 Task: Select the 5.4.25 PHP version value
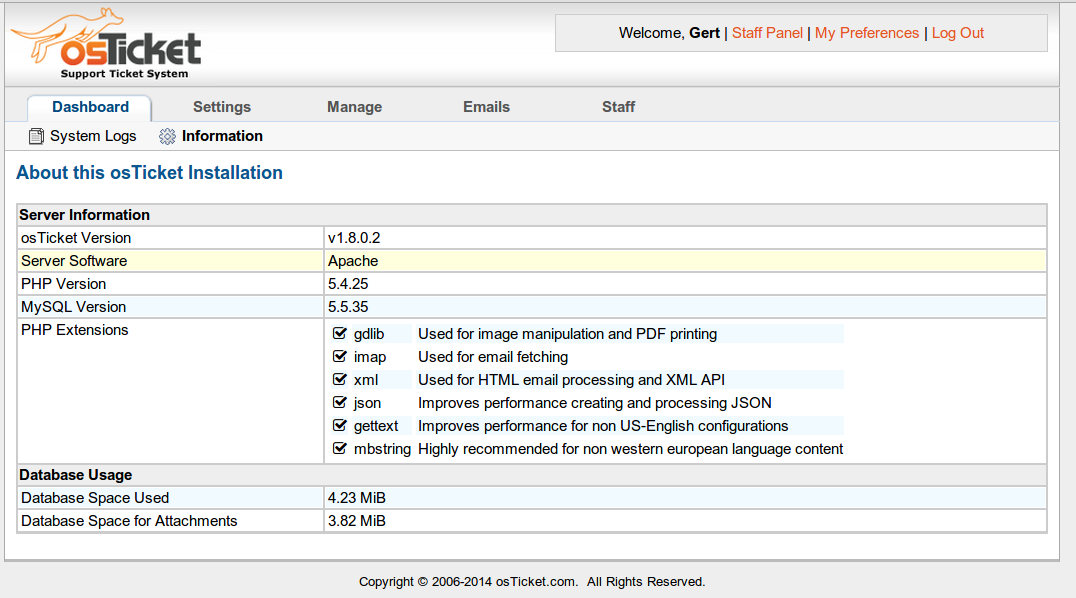coord(348,284)
